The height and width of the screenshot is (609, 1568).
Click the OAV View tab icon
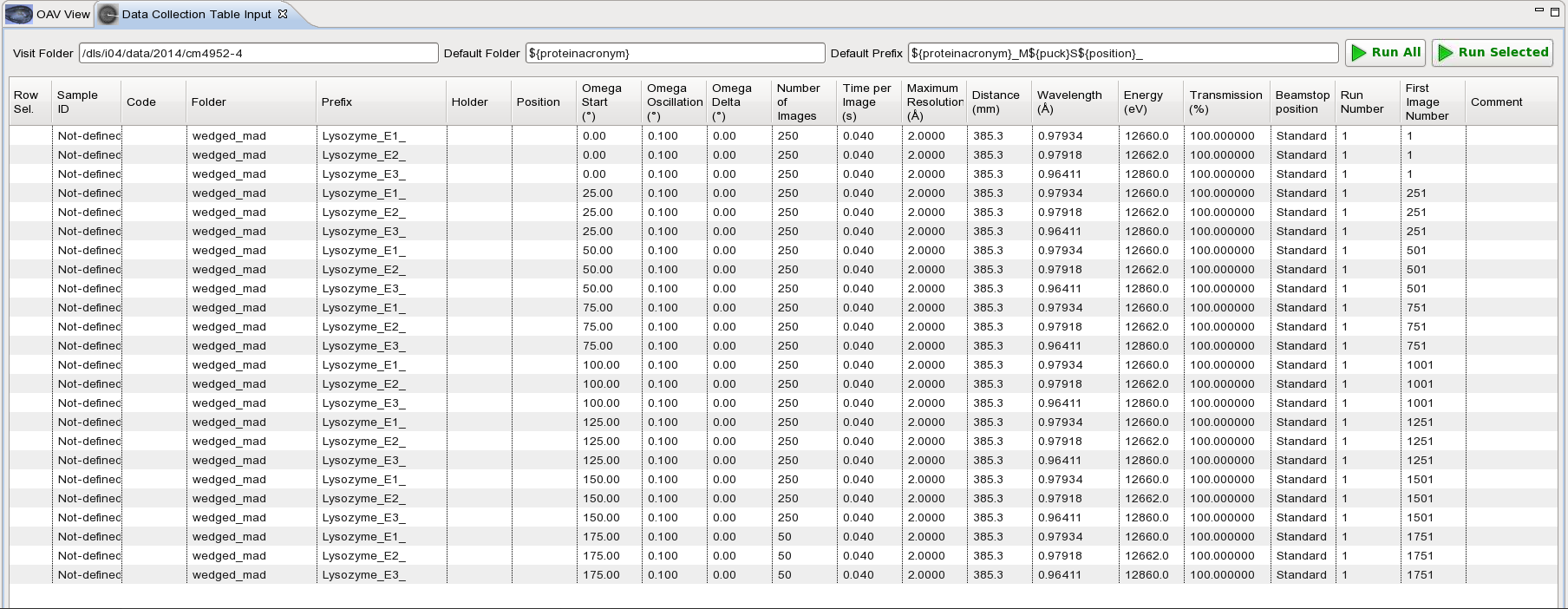[x=19, y=14]
